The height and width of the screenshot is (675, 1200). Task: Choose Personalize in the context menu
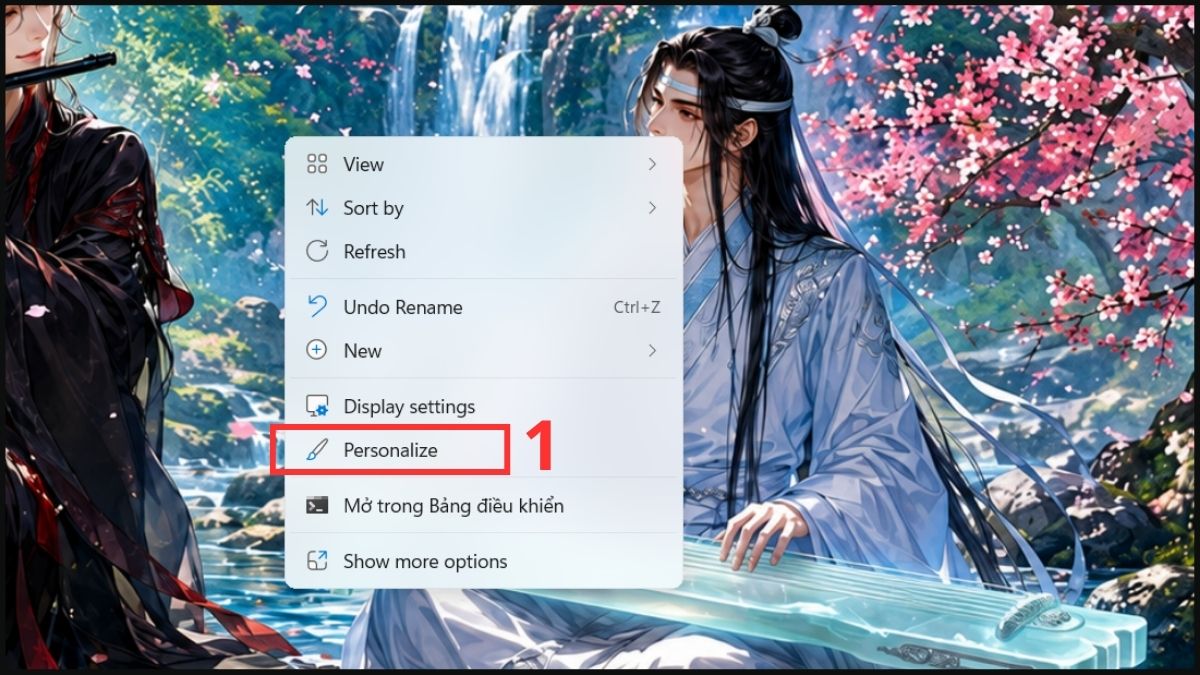click(483, 450)
